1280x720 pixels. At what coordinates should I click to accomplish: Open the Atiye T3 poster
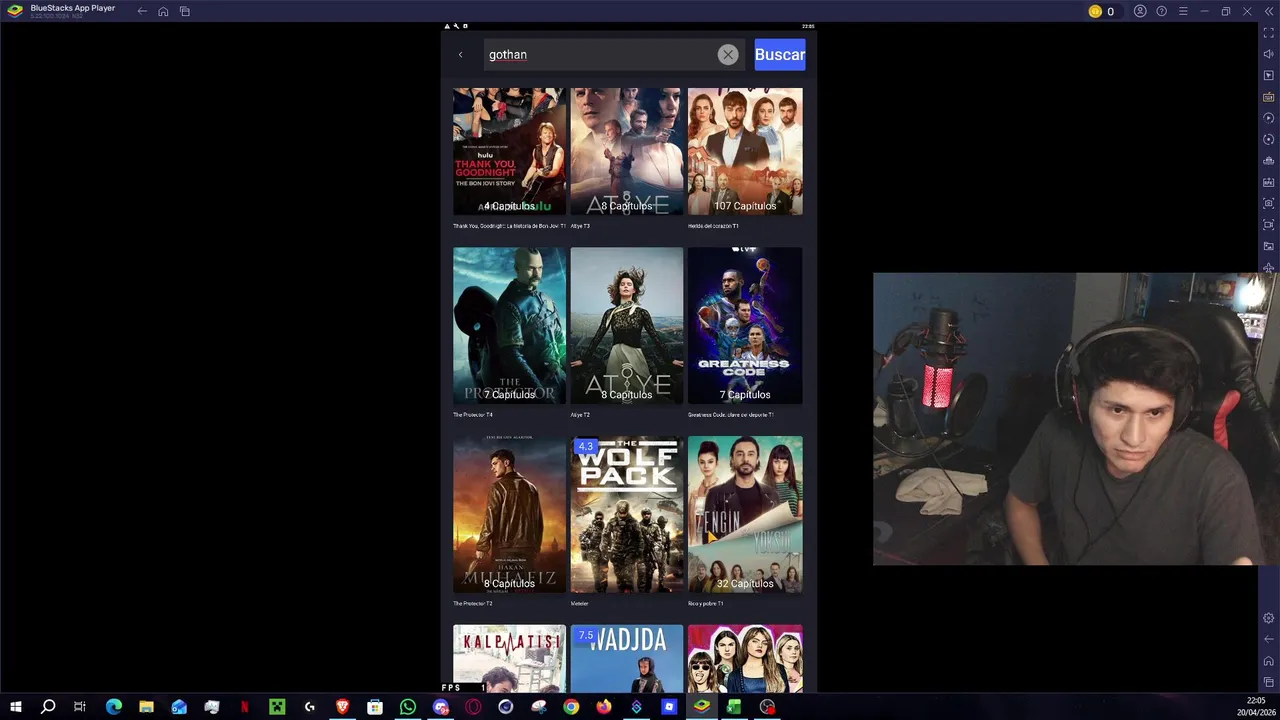point(627,151)
